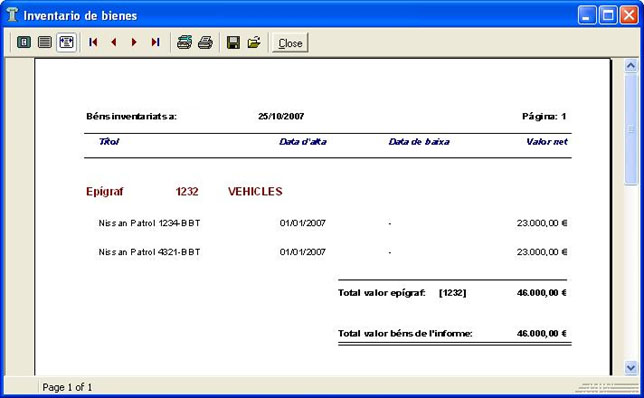Viewport: 644px width, 398px height.
Task: Click the Nissan Patrol 4321-BBT entry
Action: (150, 252)
